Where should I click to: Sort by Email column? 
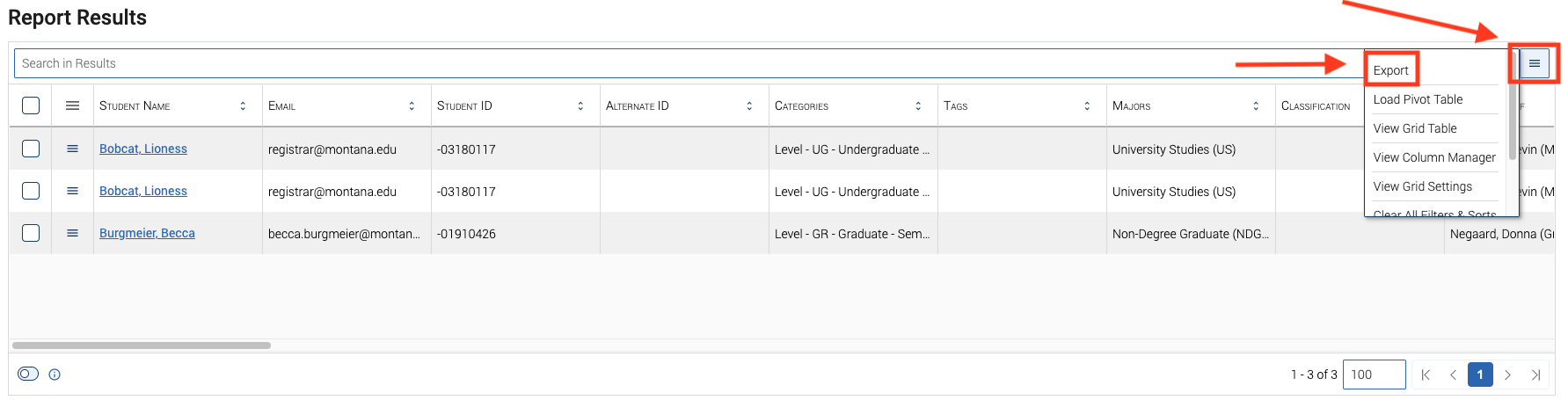click(x=412, y=105)
